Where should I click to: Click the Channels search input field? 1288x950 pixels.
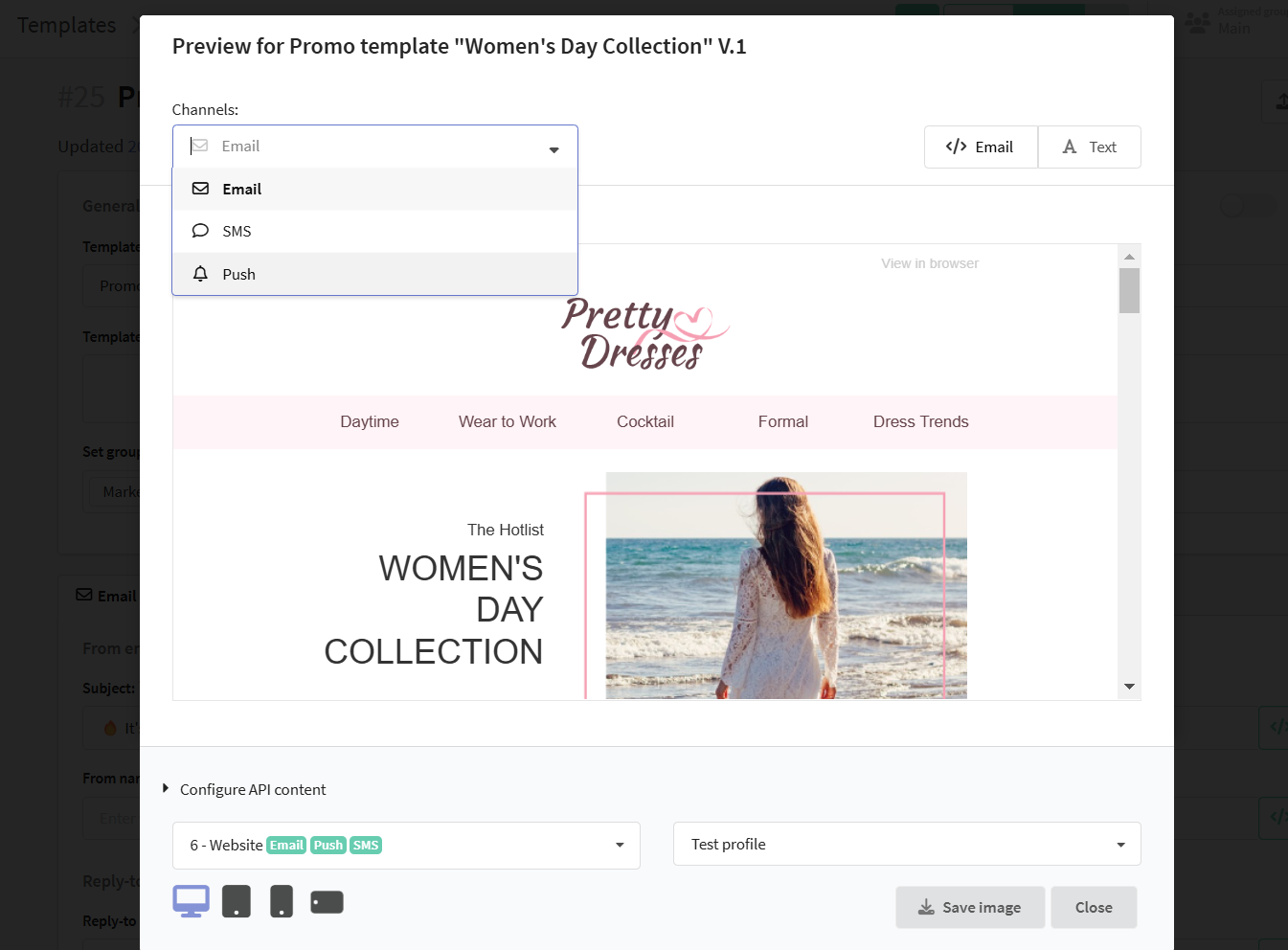pos(374,147)
